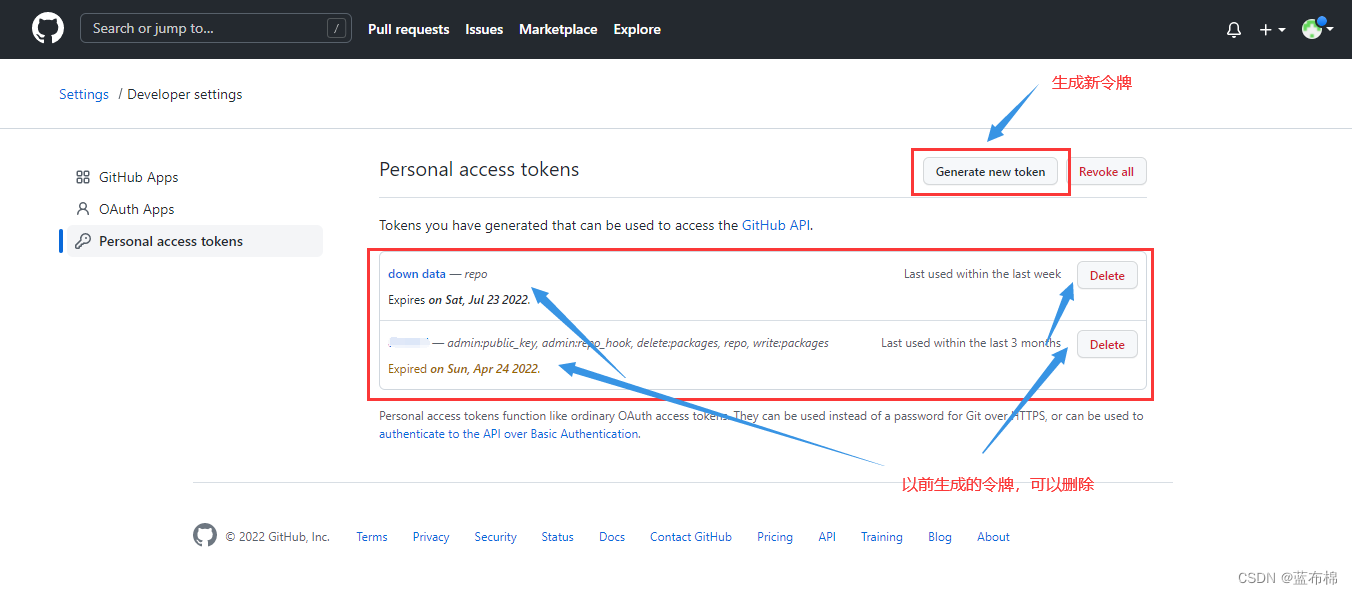Click the Personal access tokens heading
Image resolution: width=1352 pixels, height=594 pixels.
(479, 169)
